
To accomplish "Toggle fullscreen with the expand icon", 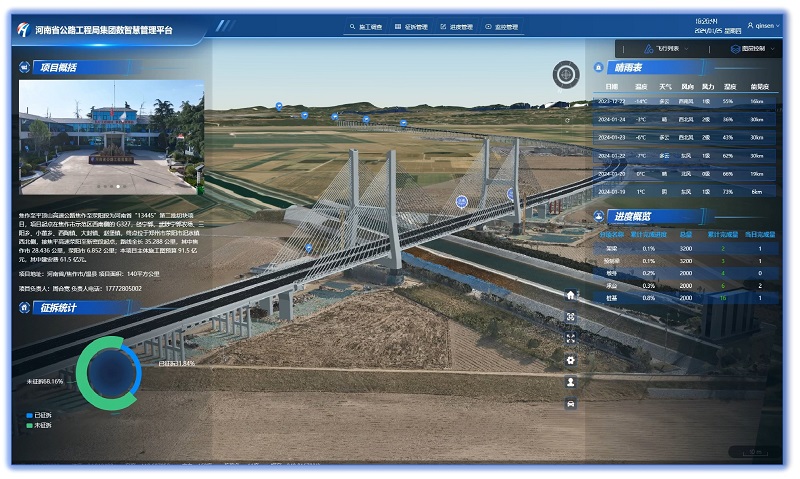I will coord(570,338).
